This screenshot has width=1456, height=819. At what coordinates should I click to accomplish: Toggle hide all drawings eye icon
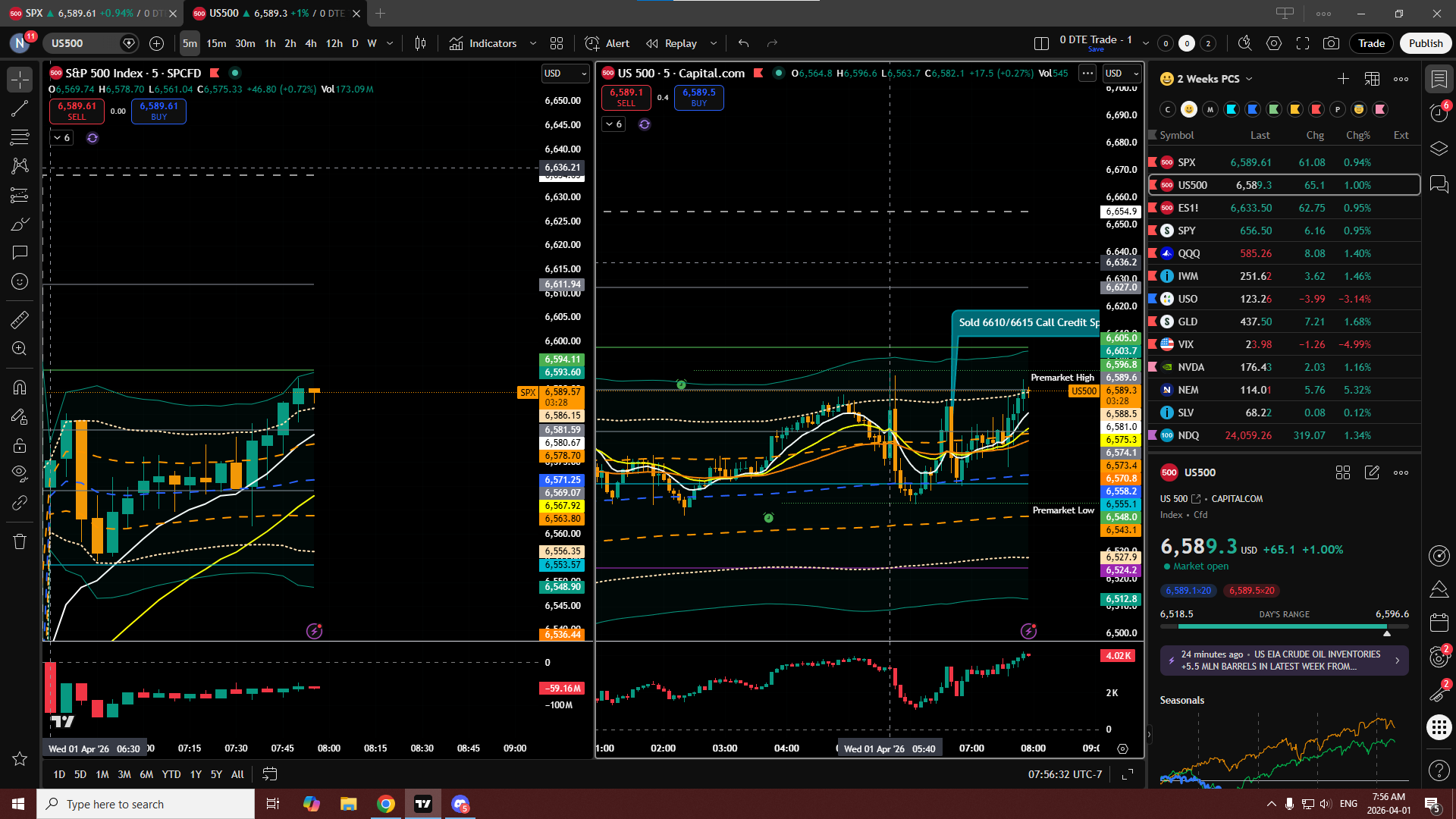[20, 473]
